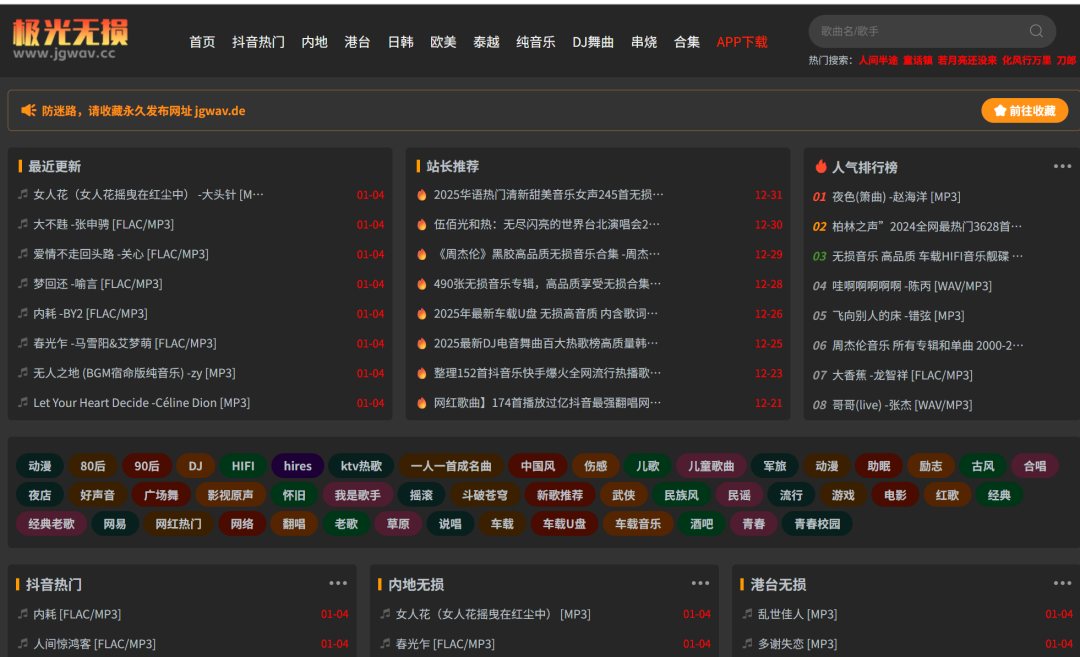
Task: Click the music note icon beside 内耗
Action: click(x=22, y=313)
